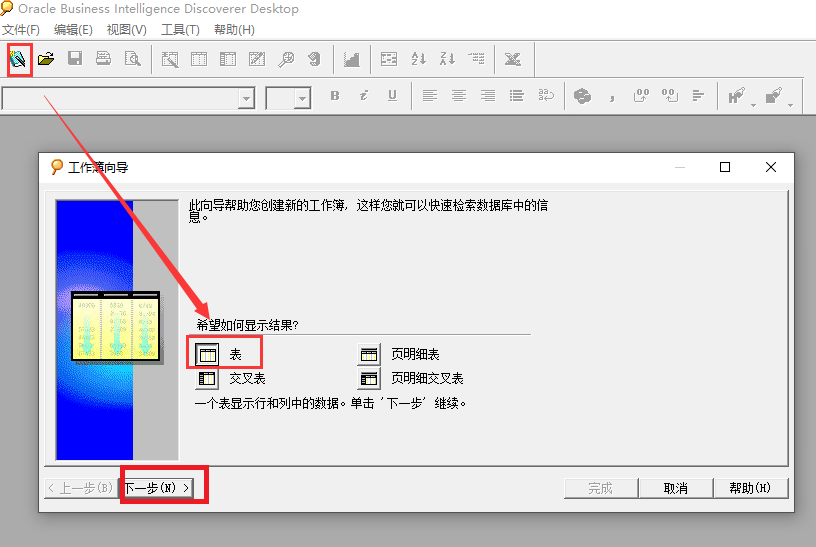Toggle bold text formatting
Image resolution: width=816 pixels, height=547 pixels.
335,96
